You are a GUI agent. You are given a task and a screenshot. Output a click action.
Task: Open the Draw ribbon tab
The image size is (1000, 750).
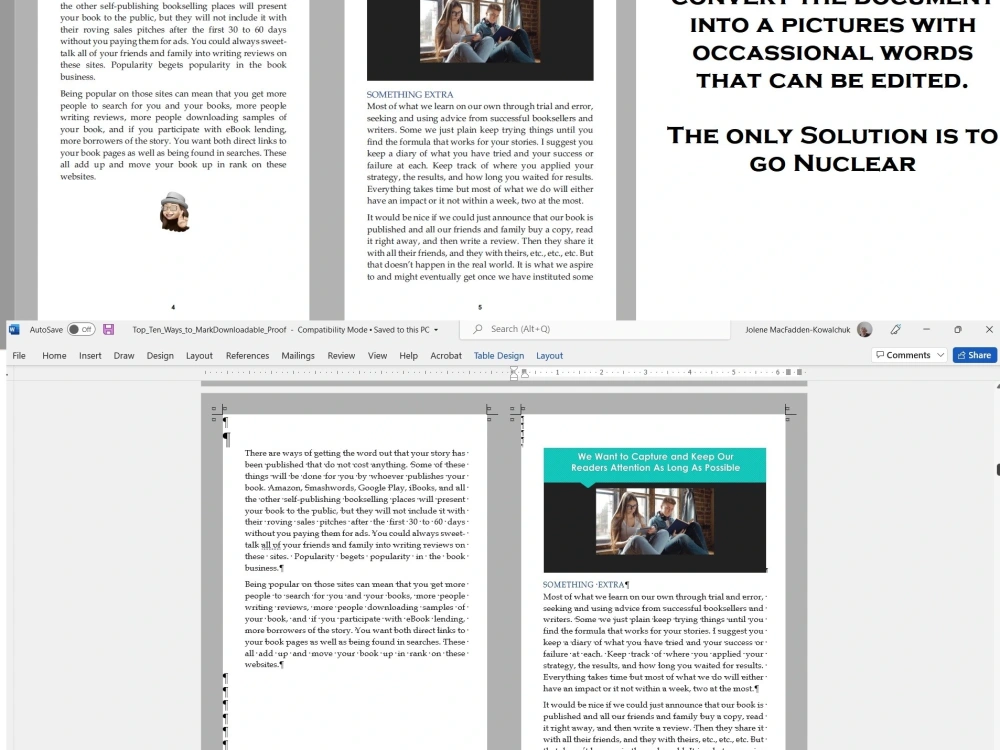(x=124, y=356)
